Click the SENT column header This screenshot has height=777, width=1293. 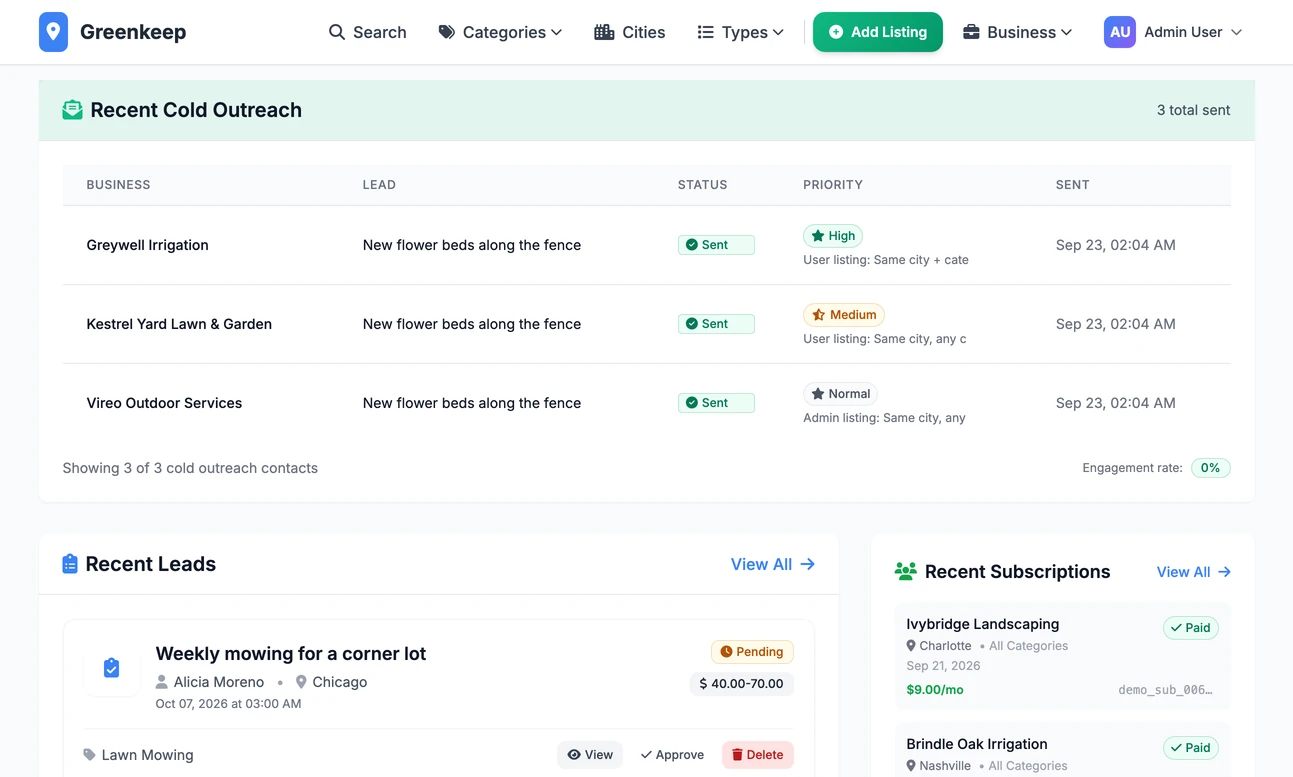[1073, 185]
